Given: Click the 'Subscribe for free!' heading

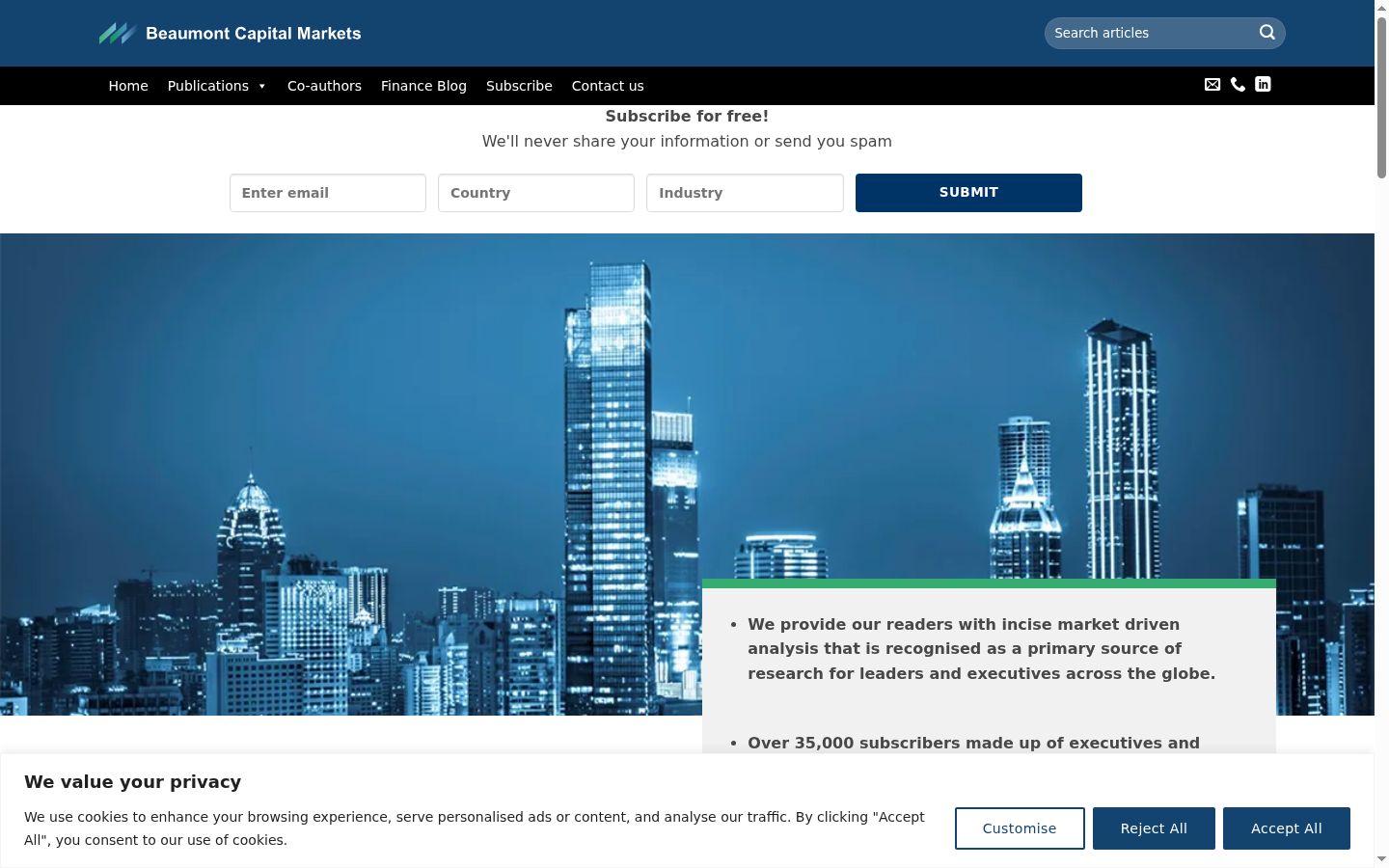Looking at the screenshot, I should [x=687, y=116].
